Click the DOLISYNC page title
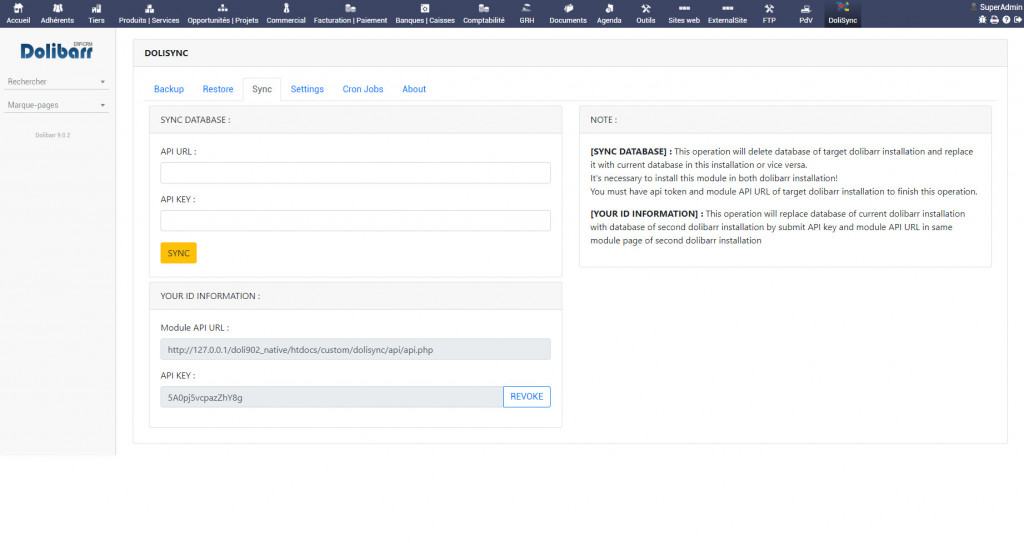The height and width of the screenshot is (543, 1024). click(167, 53)
